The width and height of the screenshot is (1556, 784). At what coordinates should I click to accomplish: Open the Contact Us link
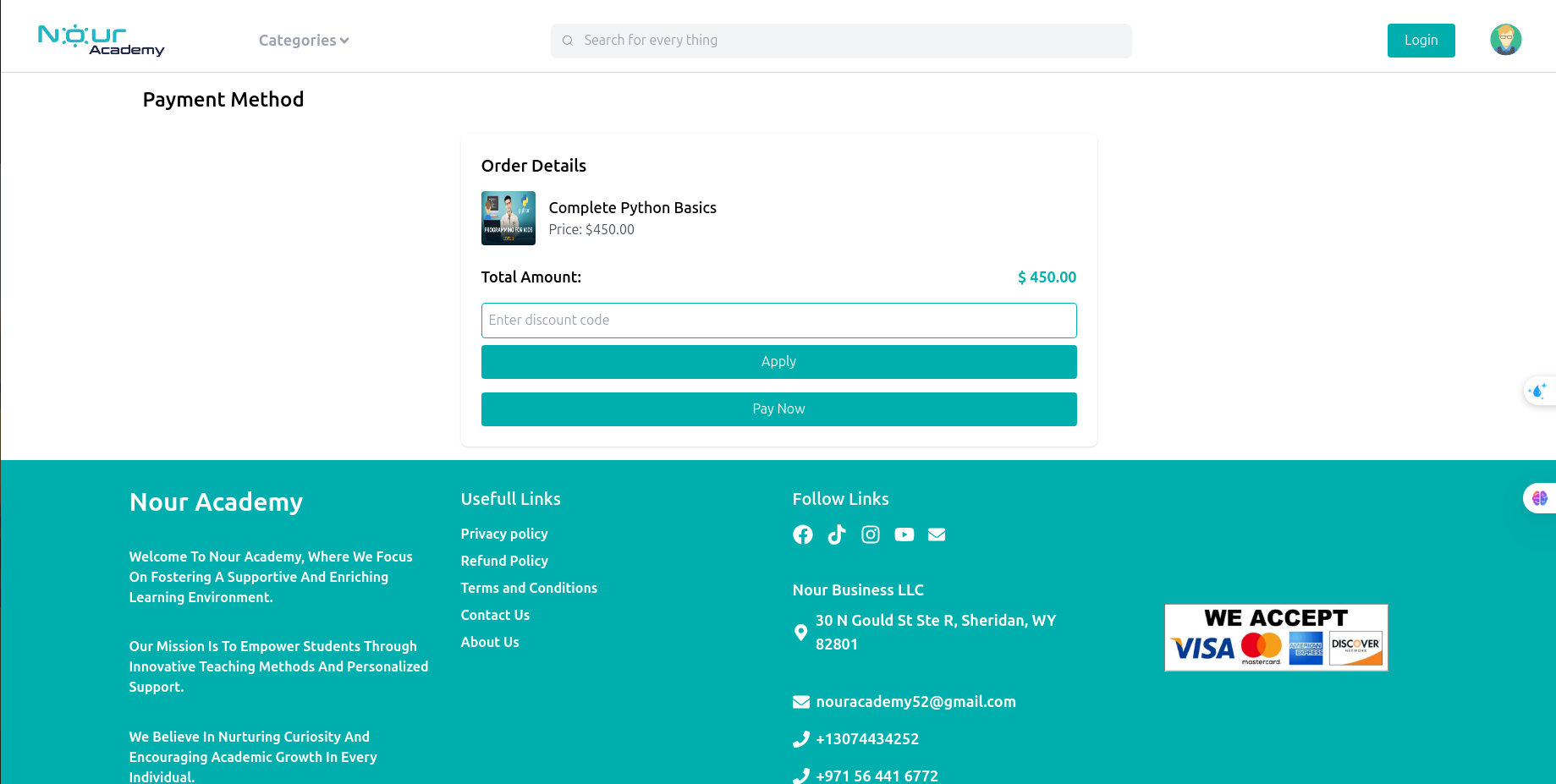pyautogui.click(x=495, y=615)
